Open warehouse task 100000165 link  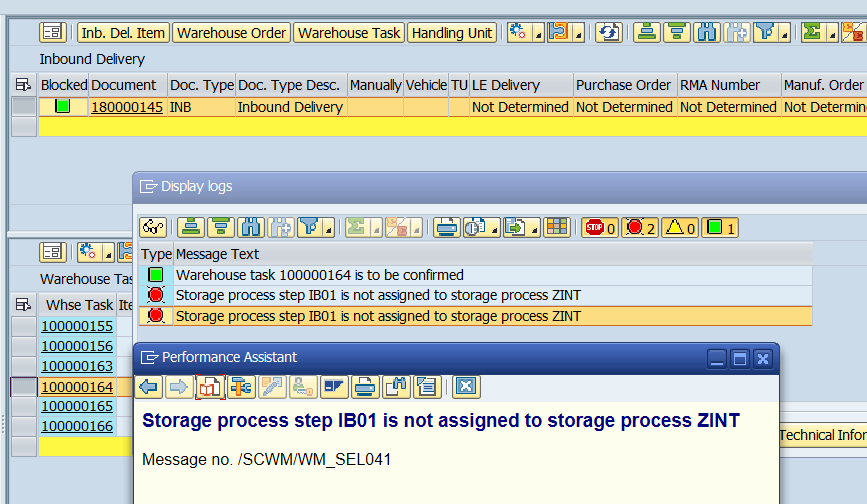(x=77, y=406)
